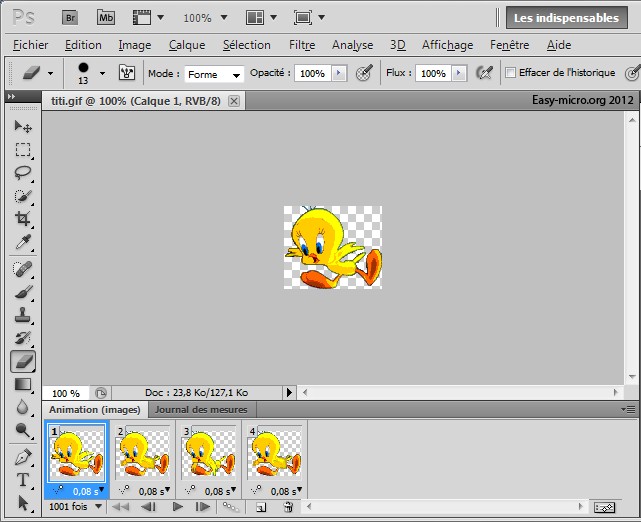
Task: Launch Adobe Bridge from Br icon
Action: pos(70,18)
